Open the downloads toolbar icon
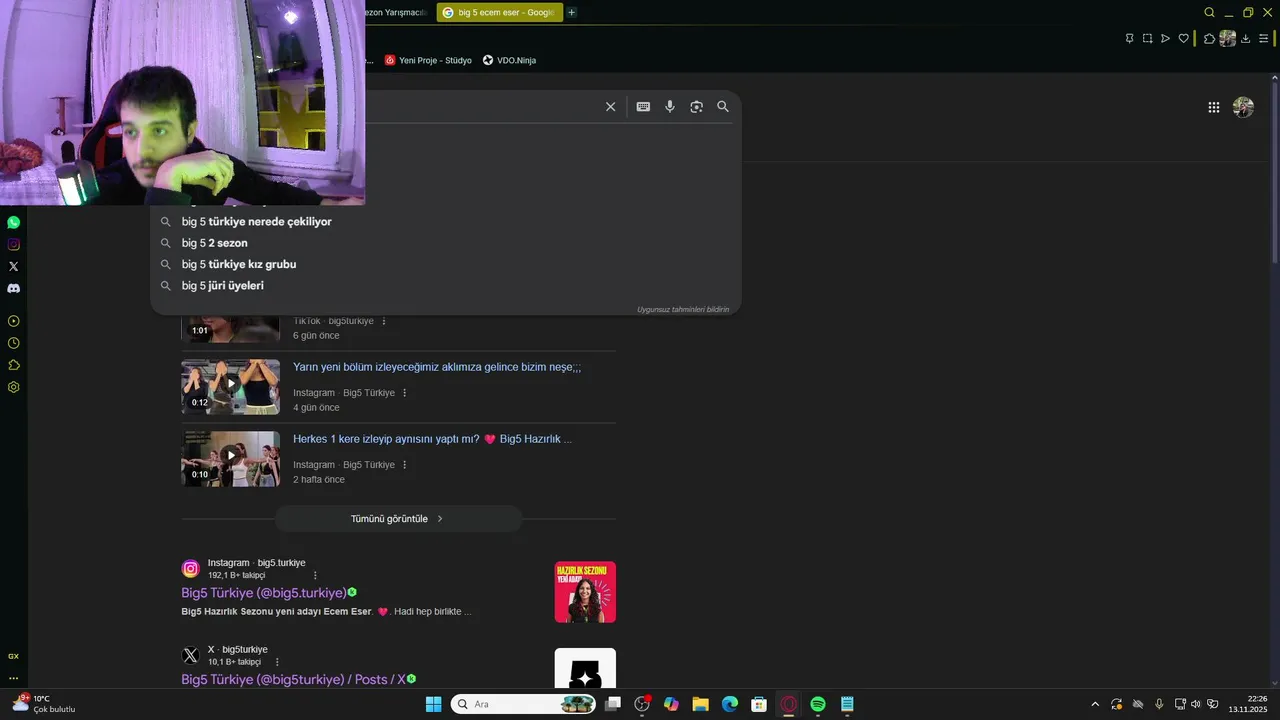This screenshot has width=1280, height=720. click(1246, 38)
